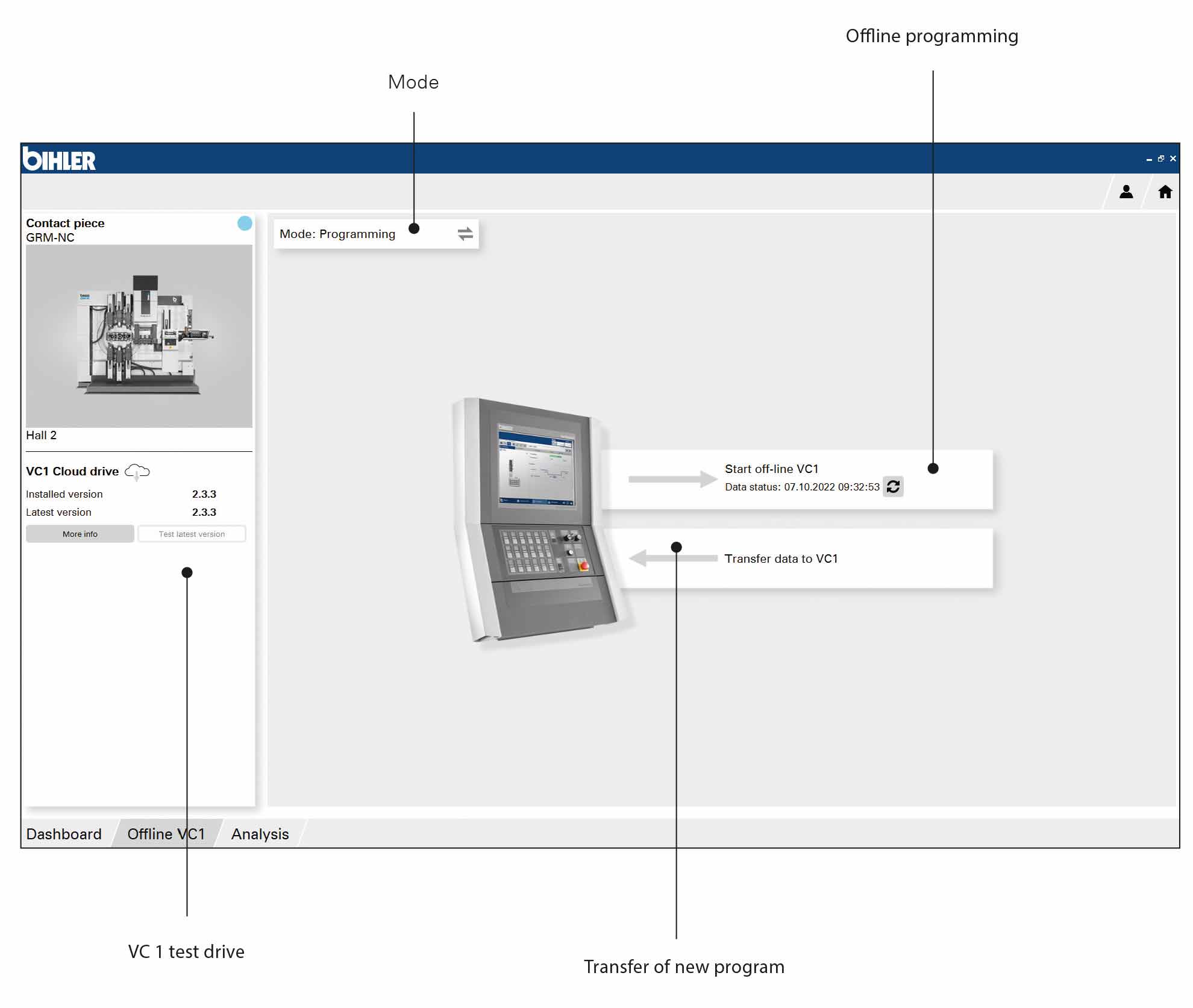Click the right arrow beside Start off-line VC1
Viewport: 1193px width, 1008px height.
point(672,479)
